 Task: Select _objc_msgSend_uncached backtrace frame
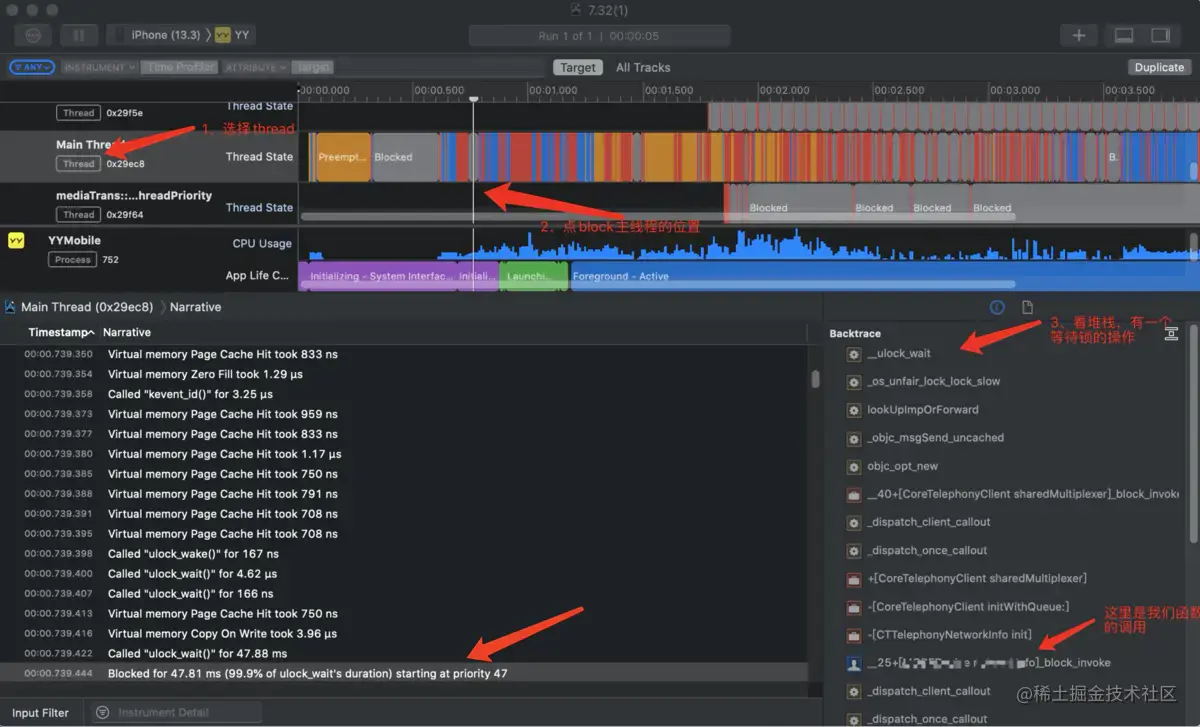[x=935, y=437]
